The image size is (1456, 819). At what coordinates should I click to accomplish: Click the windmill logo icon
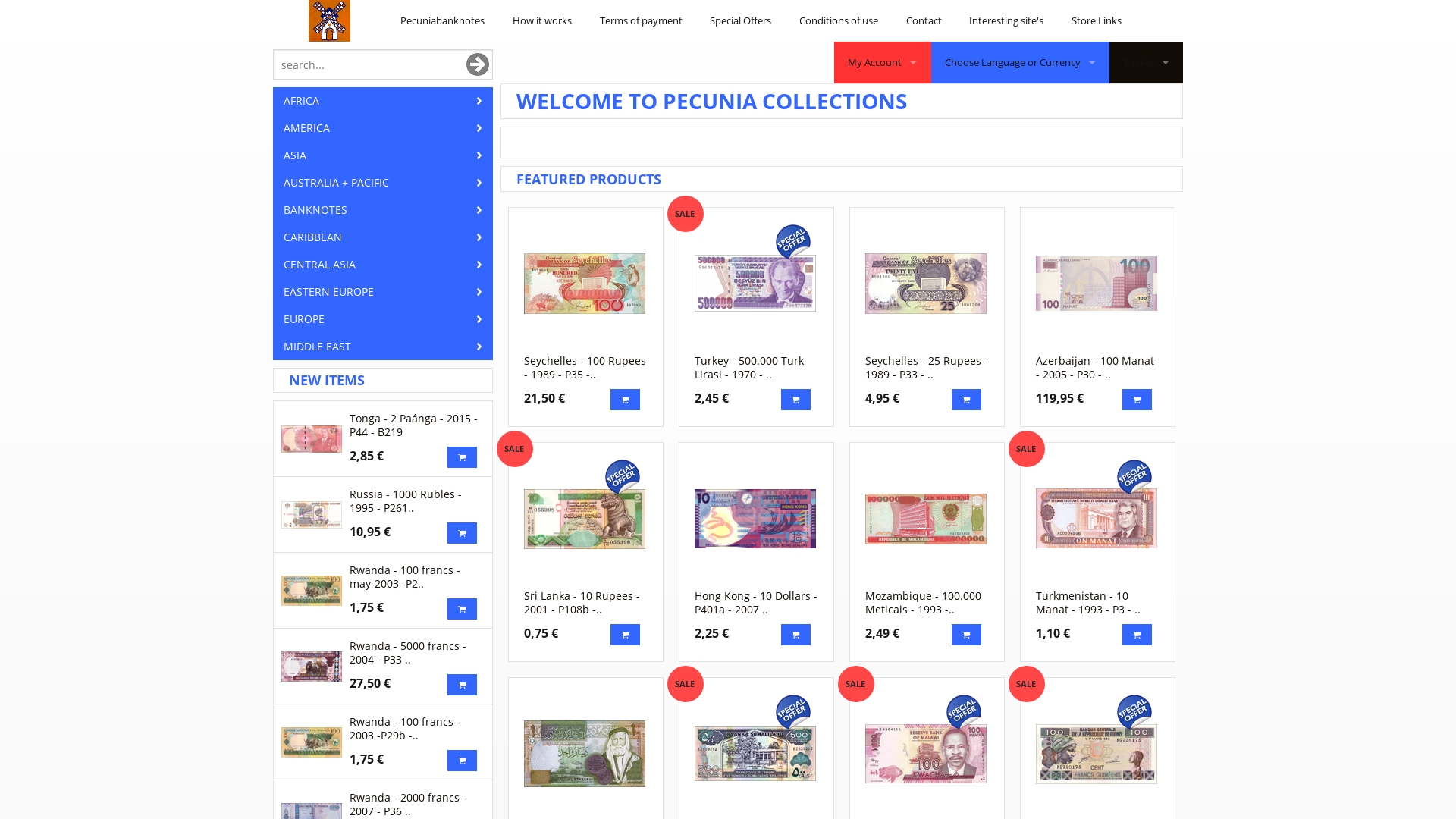pyautogui.click(x=329, y=20)
